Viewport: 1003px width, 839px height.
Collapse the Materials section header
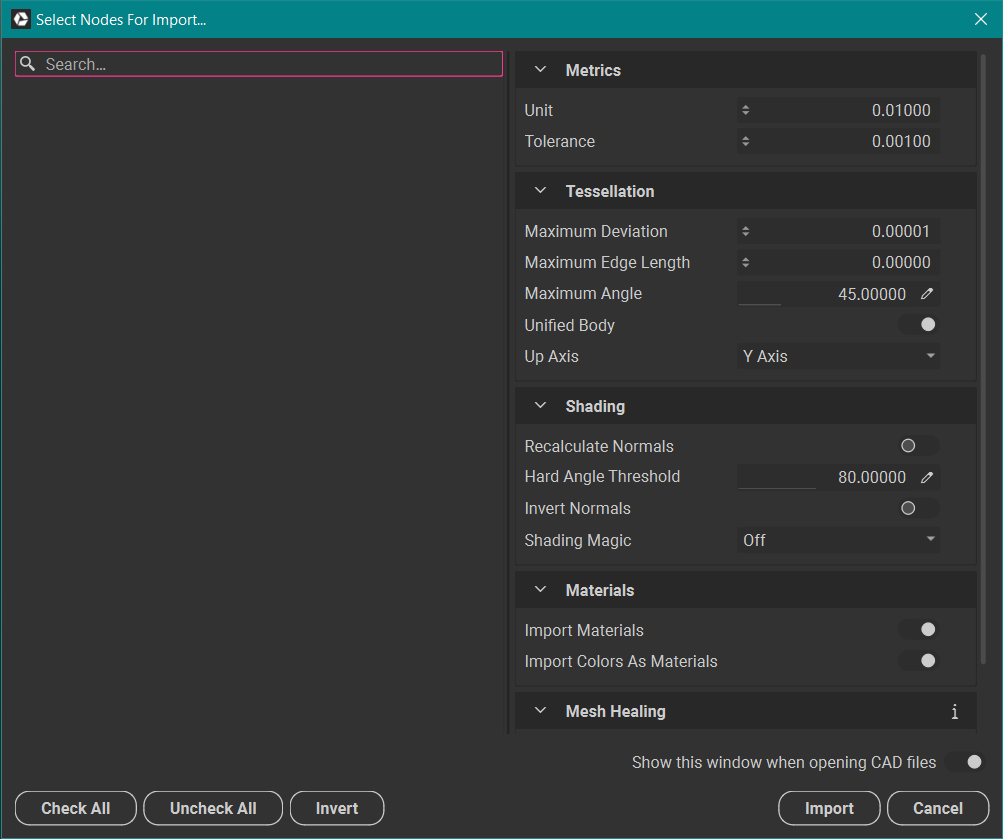[x=541, y=590]
